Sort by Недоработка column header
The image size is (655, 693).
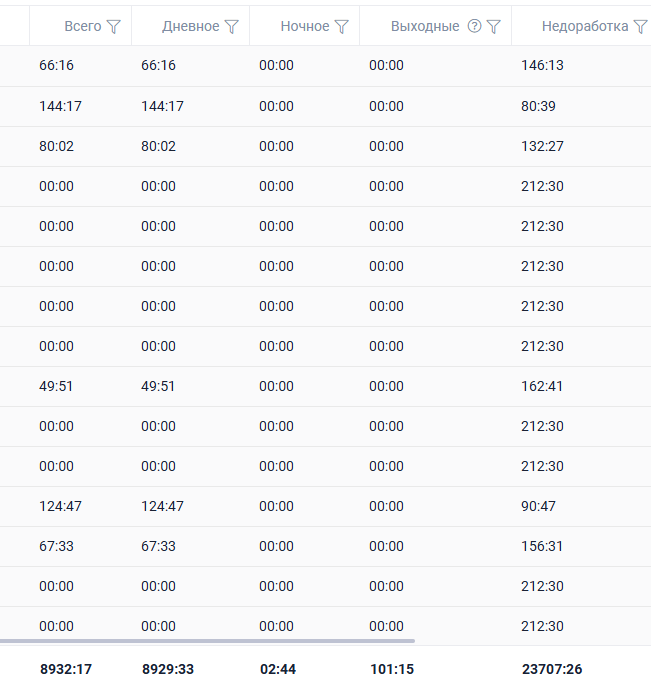click(x=585, y=27)
